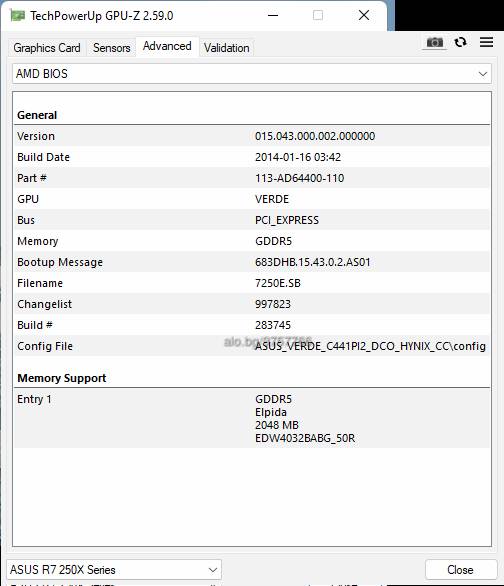Select the Advanced tab

[x=167, y=46]
